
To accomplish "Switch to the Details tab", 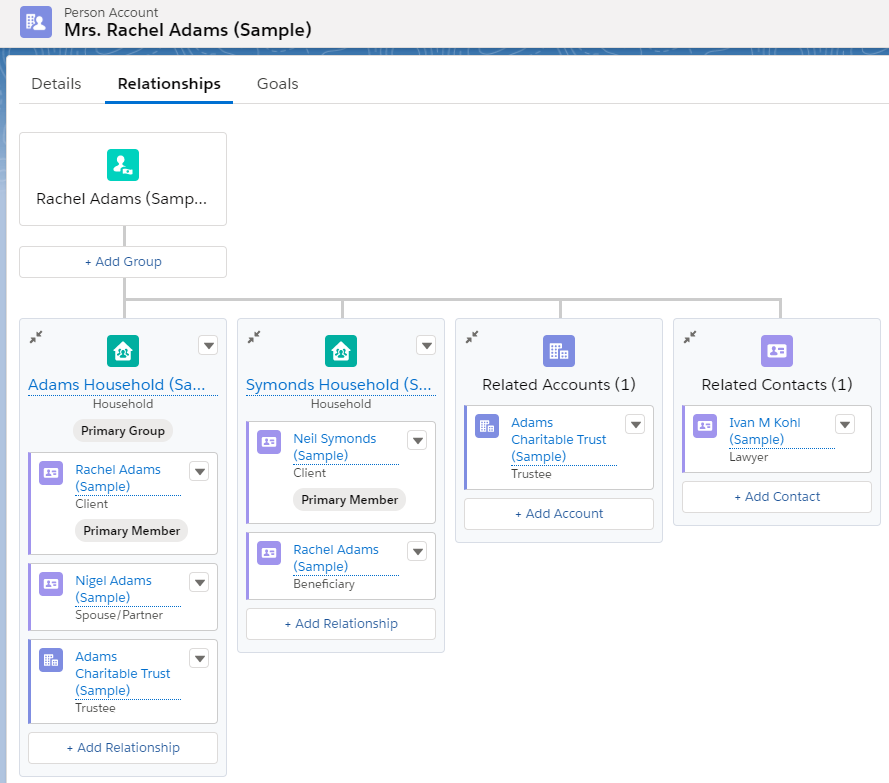I will coord(56,84).
